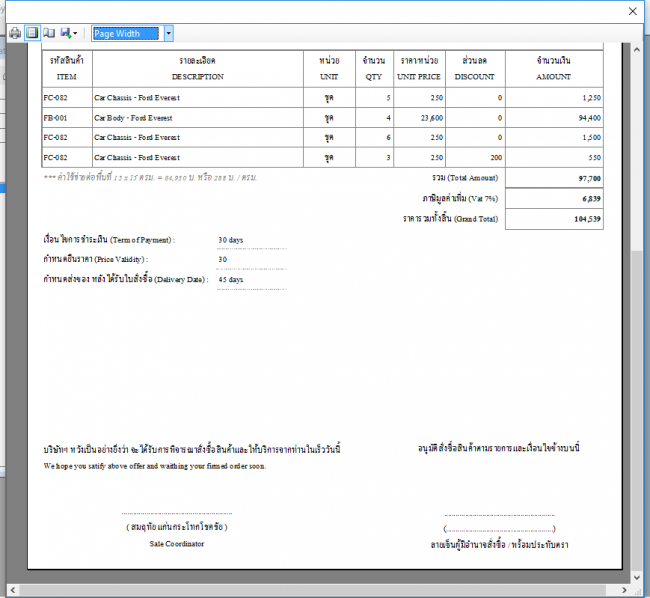
Task: Click total value 97,700
Action: (x=589, y=179)
